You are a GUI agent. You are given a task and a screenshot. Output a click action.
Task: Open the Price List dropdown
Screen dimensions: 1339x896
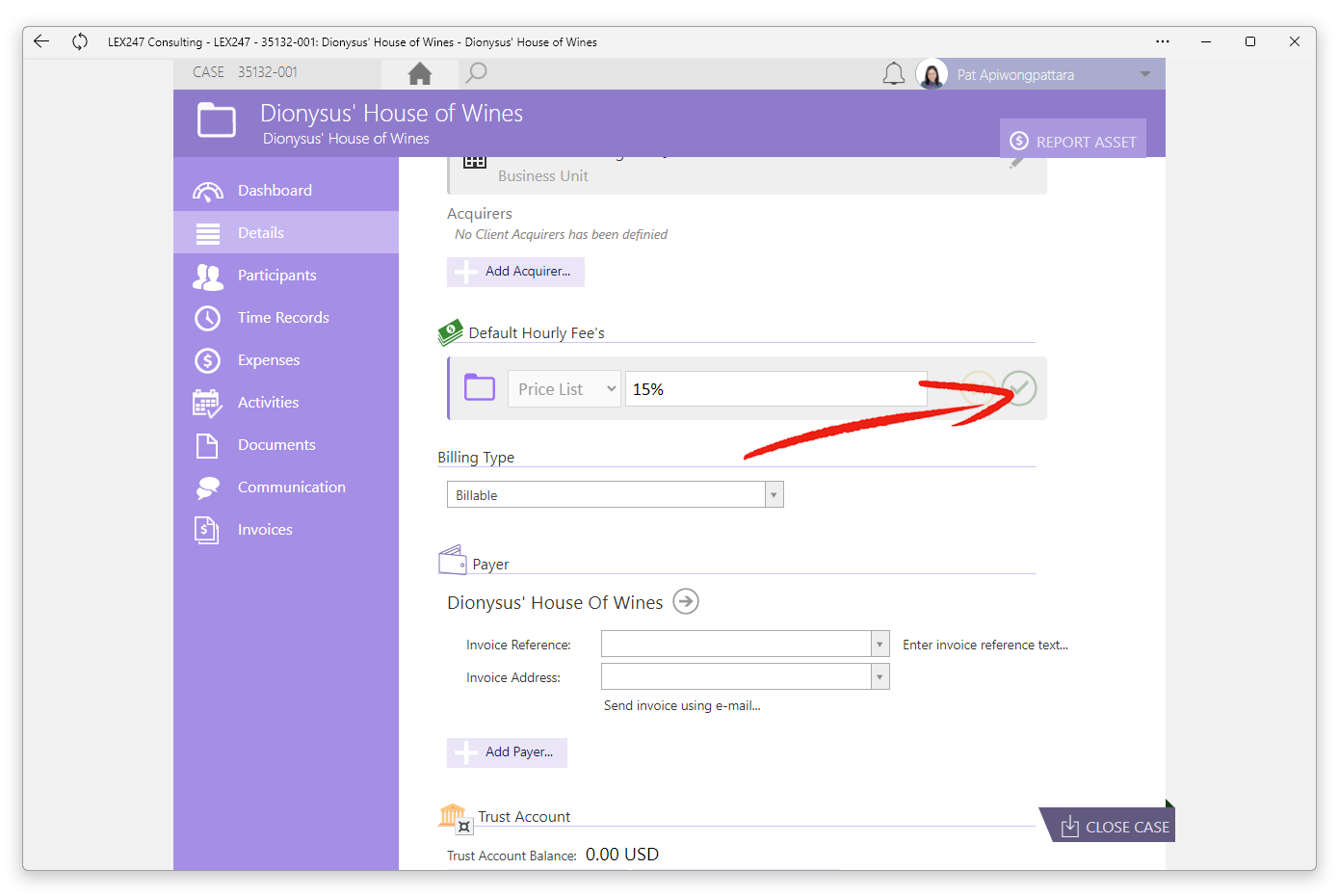click(564, 389)
